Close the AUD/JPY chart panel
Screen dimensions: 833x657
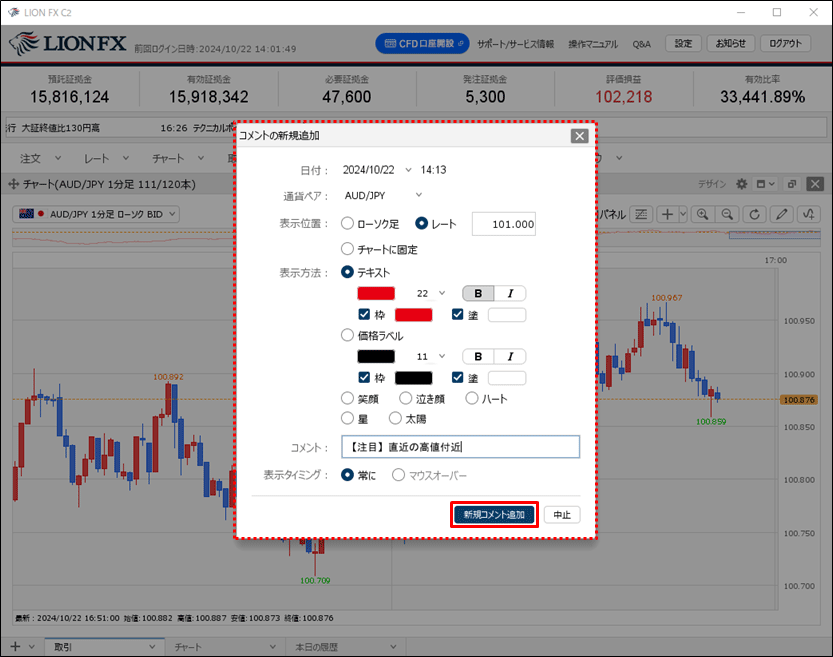click(814, 184)
